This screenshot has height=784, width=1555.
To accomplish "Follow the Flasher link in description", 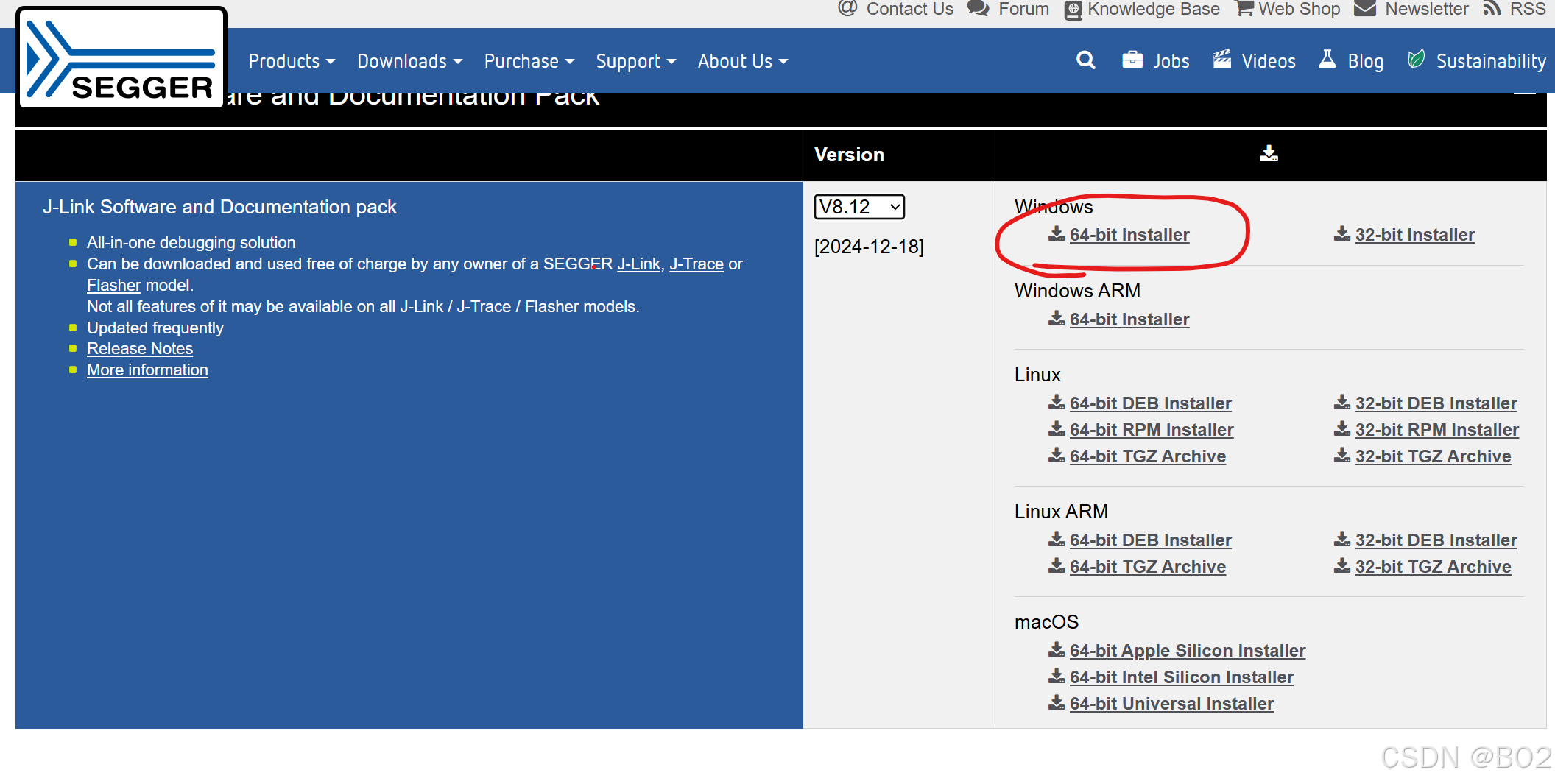I will (113, 285).
